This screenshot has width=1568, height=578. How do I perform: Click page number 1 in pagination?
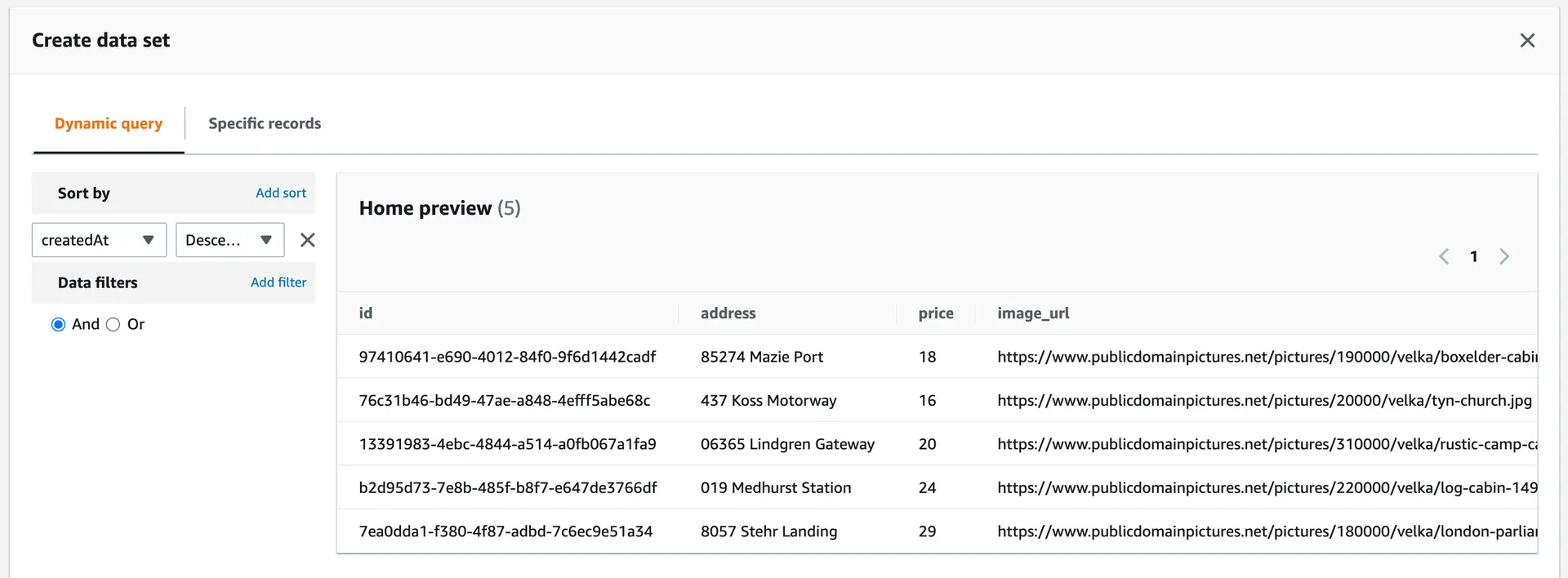point(1474,256)
